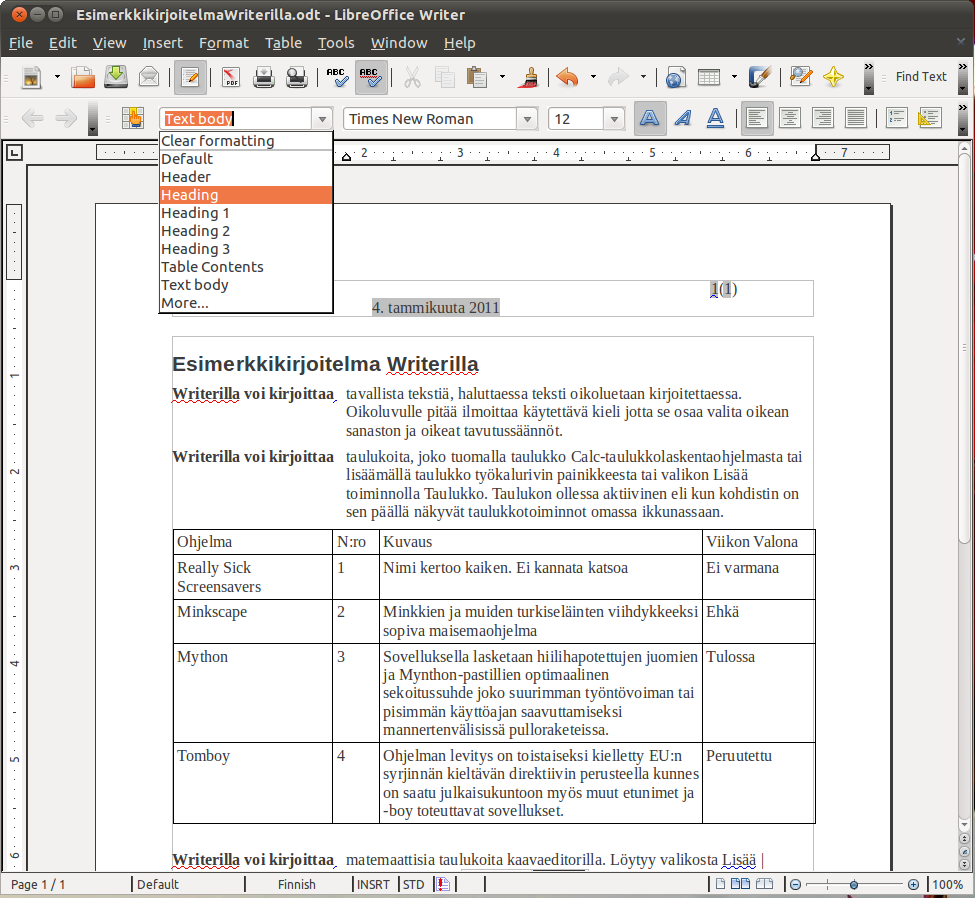The width and height of the screenshot is (975, 898).
Task: Click the Insert Table icon
Action: click(709, 77)
